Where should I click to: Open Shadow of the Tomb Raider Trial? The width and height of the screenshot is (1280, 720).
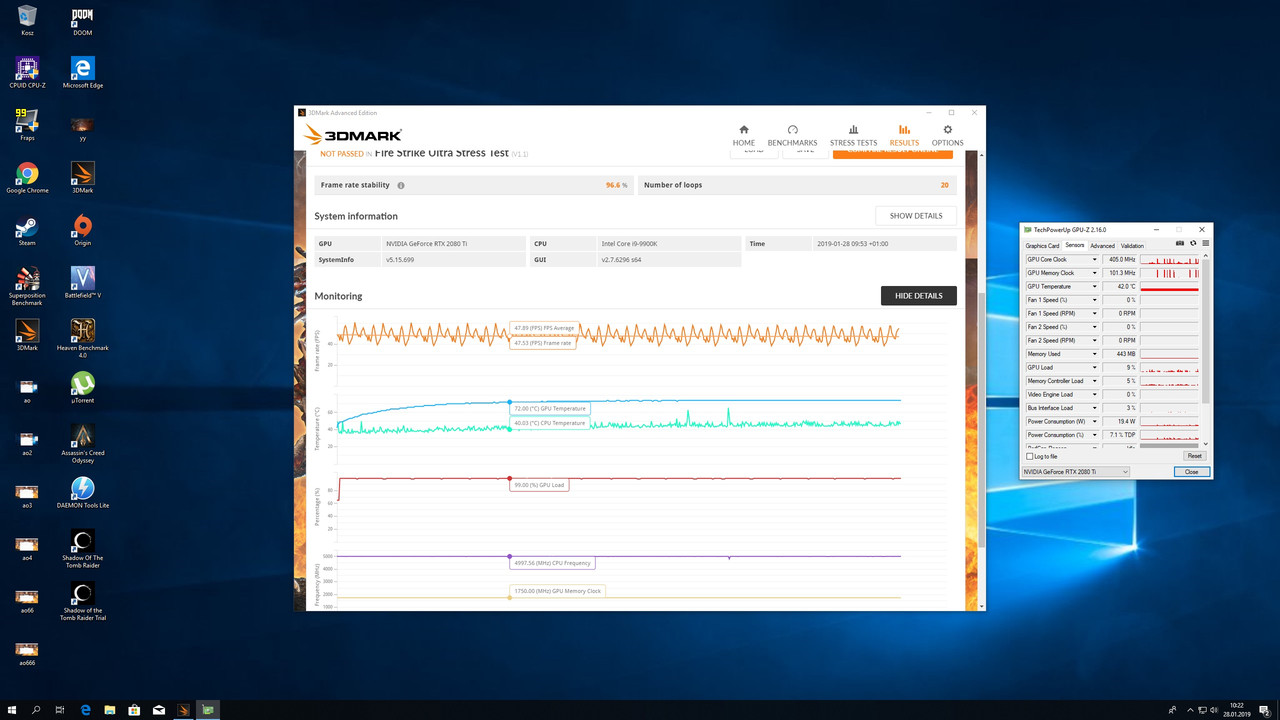pyautogui.click(x=82, y=602)
